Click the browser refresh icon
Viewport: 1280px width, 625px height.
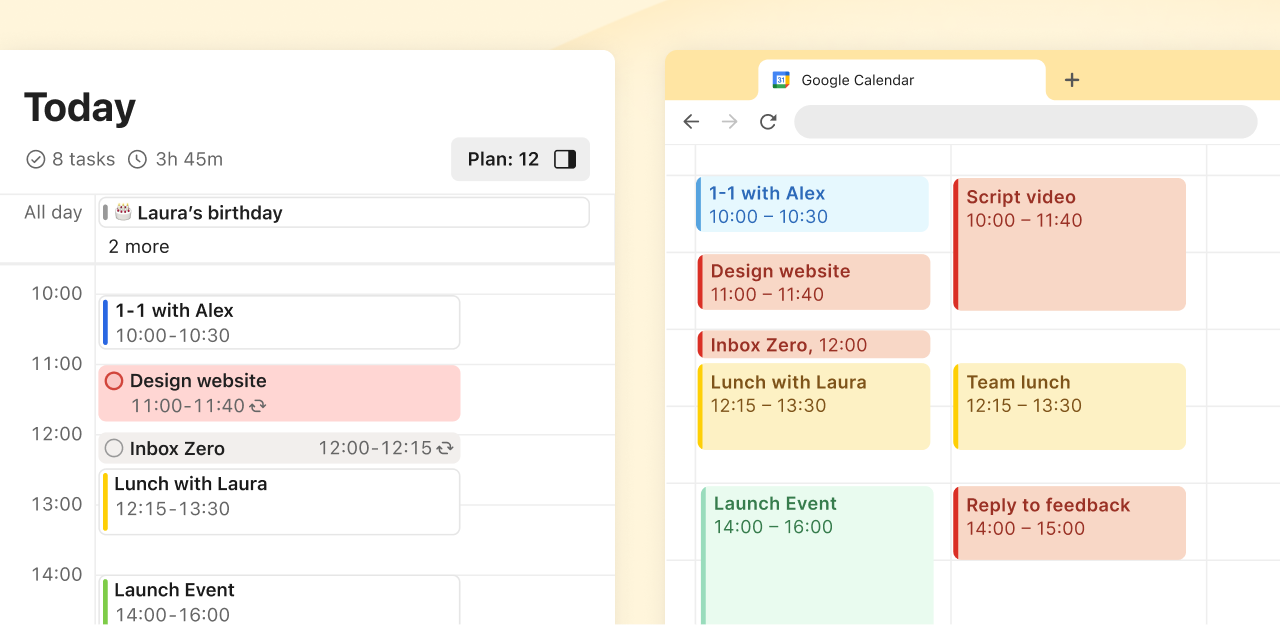pos(768,121)
